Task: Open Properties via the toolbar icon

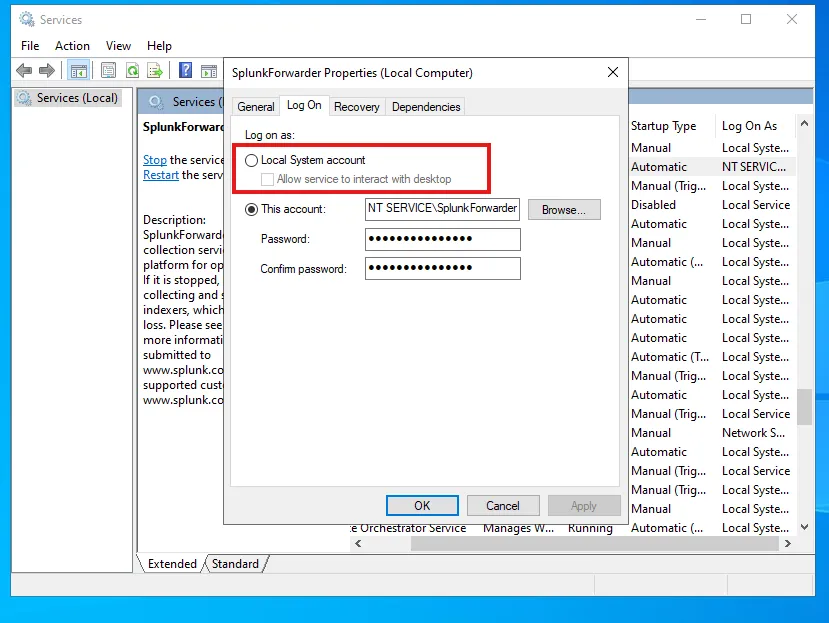Action: coord(107,70)
